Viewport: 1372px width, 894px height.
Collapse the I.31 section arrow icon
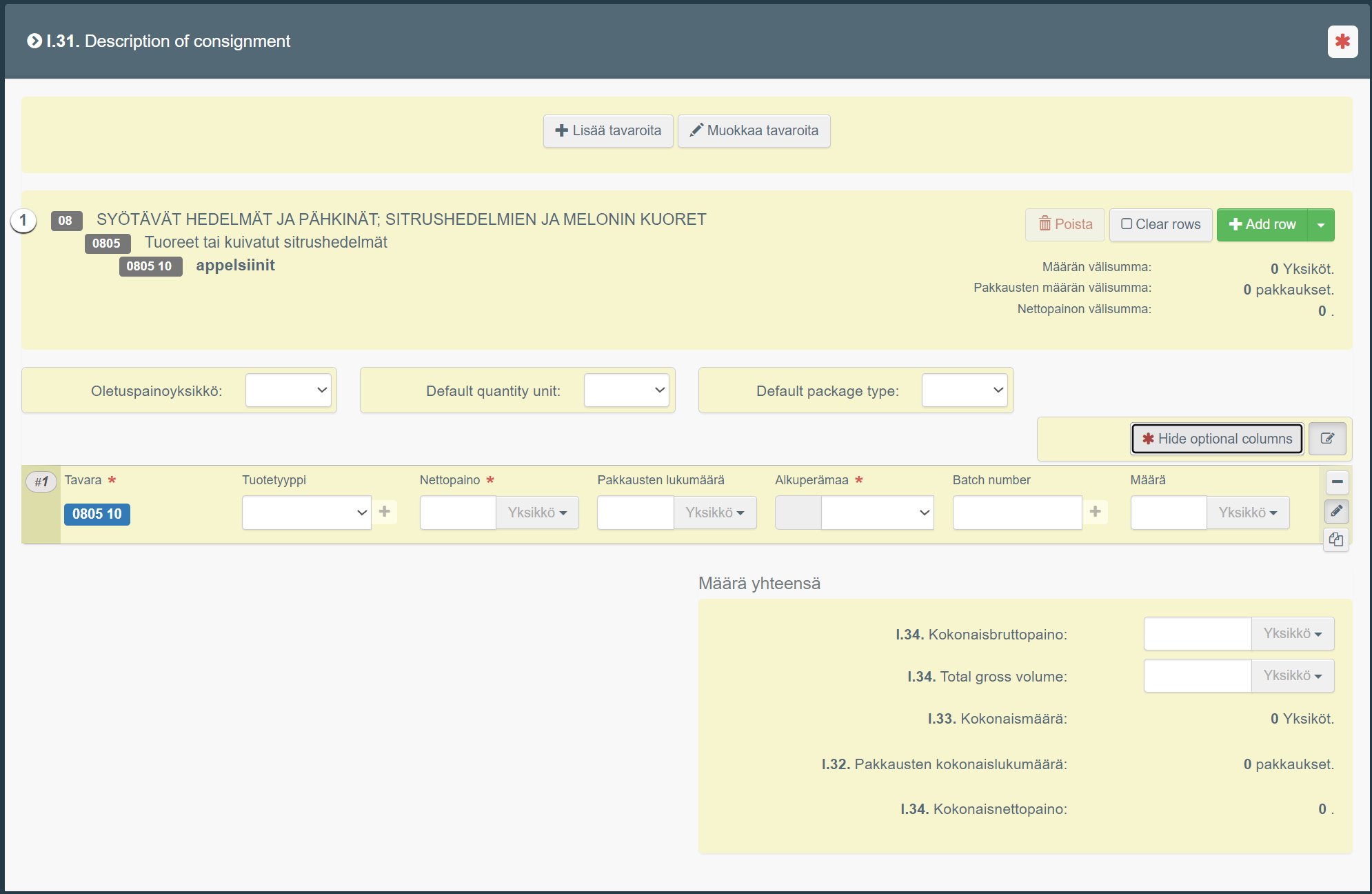(x=34, y=41)
